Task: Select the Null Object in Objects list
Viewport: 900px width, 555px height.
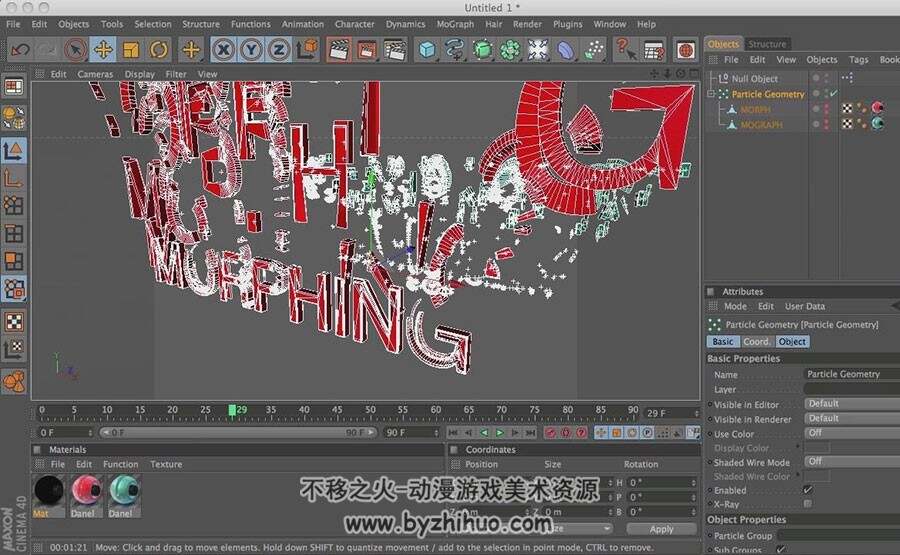Action: click(754, 79)
